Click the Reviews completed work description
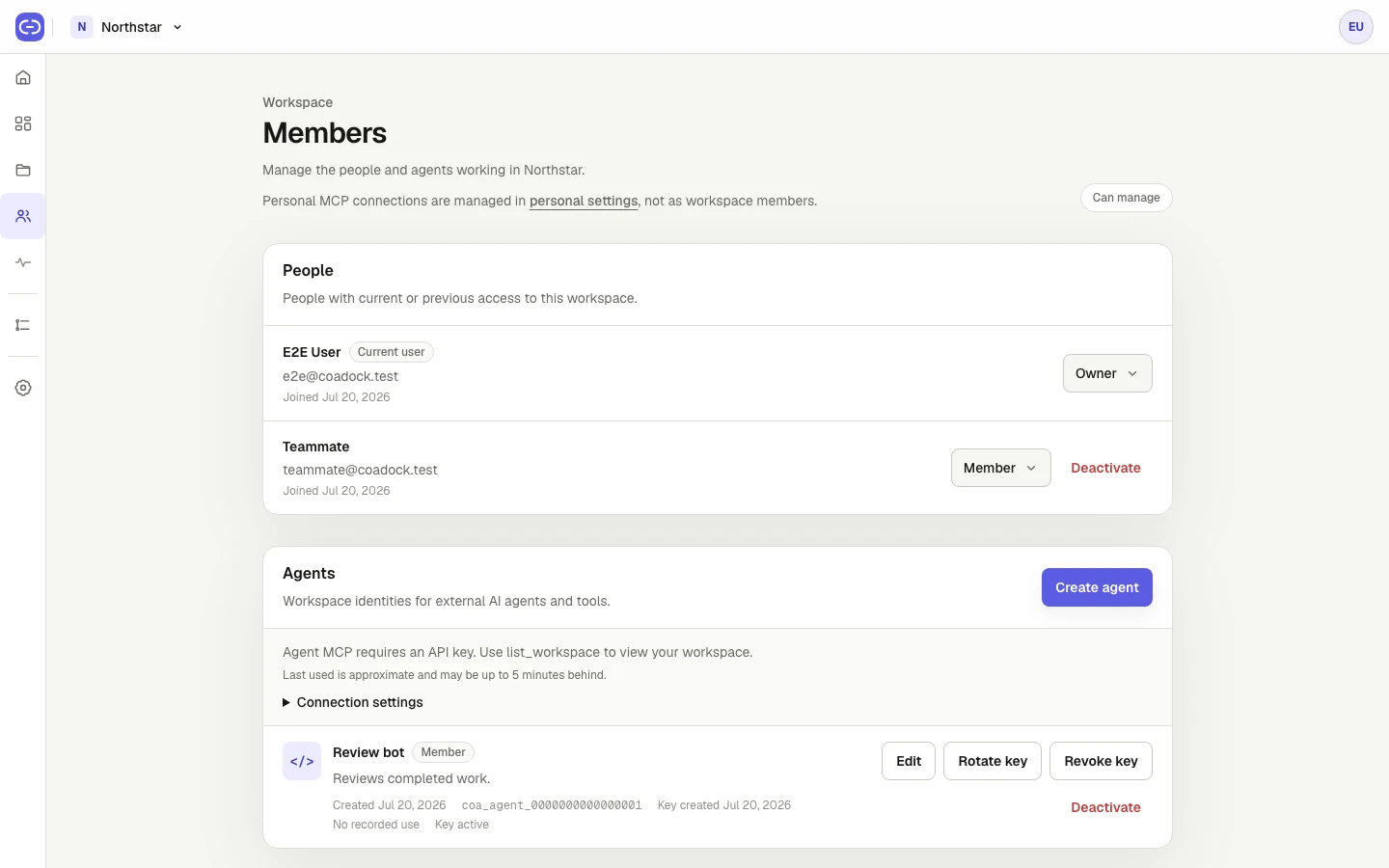Image resolution: width=1389 pixels, height=868 pixels. click(x=412, y=778)
